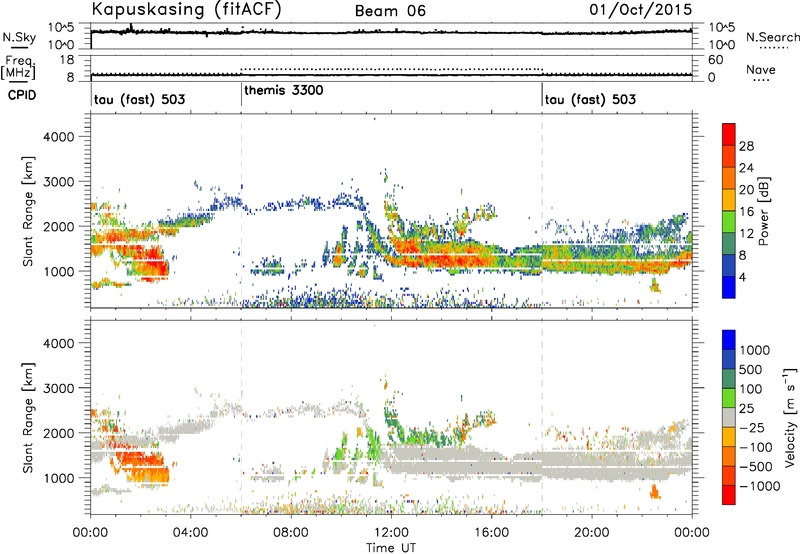Click the '04:00' time axis label
The height and width of the screenshot is (554, 800).
190,533
